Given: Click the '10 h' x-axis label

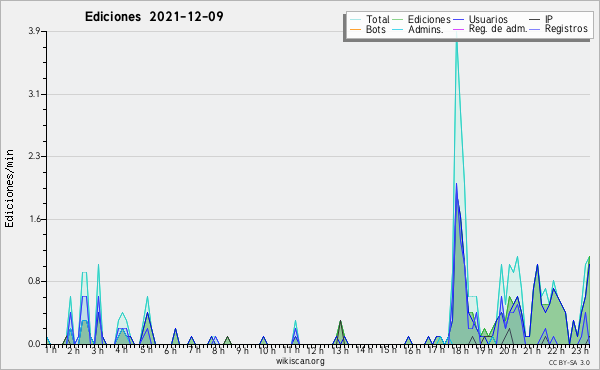Looking at the screenshot, I should click(x=267, y=350).
